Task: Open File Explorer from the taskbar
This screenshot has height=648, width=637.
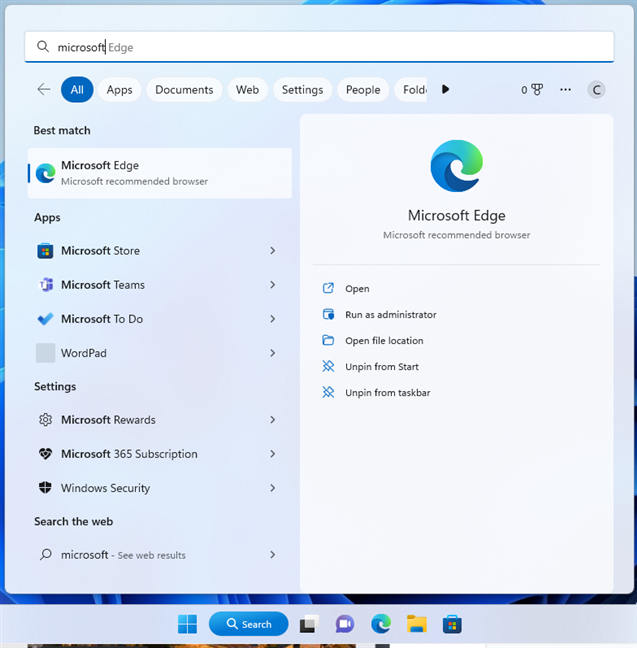Action: [x=416, y=624]
